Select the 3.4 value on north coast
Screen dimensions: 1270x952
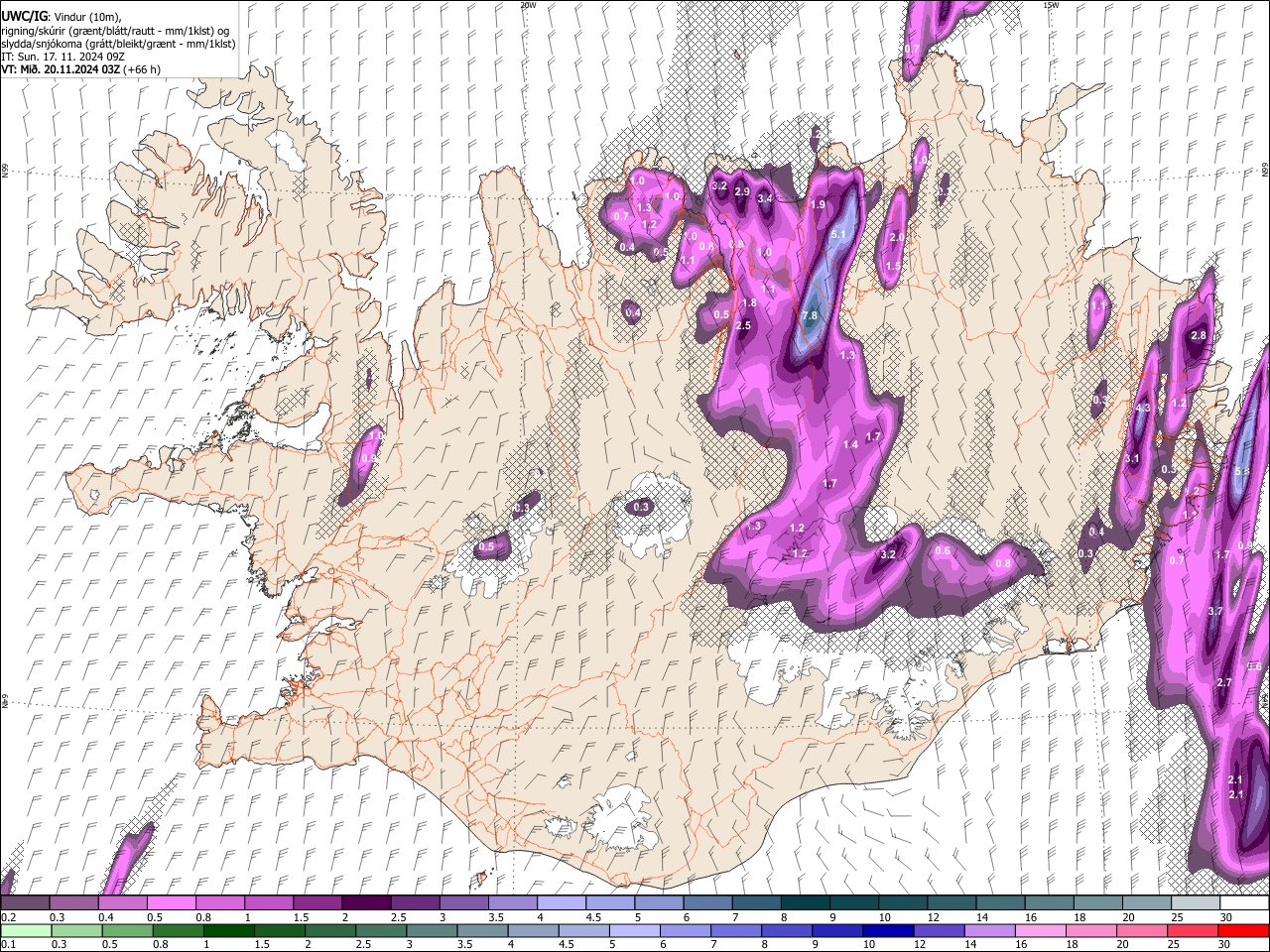point(765,199)
